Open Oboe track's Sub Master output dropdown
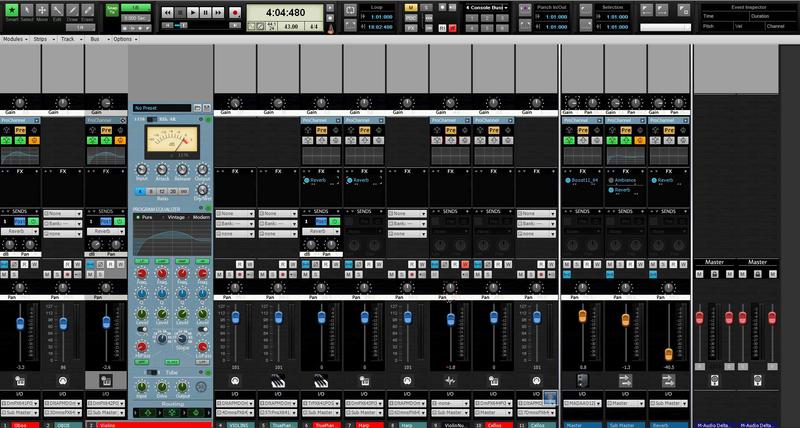Image resolution: width=800 pixels, height=428 pixels. click(19, 412)
